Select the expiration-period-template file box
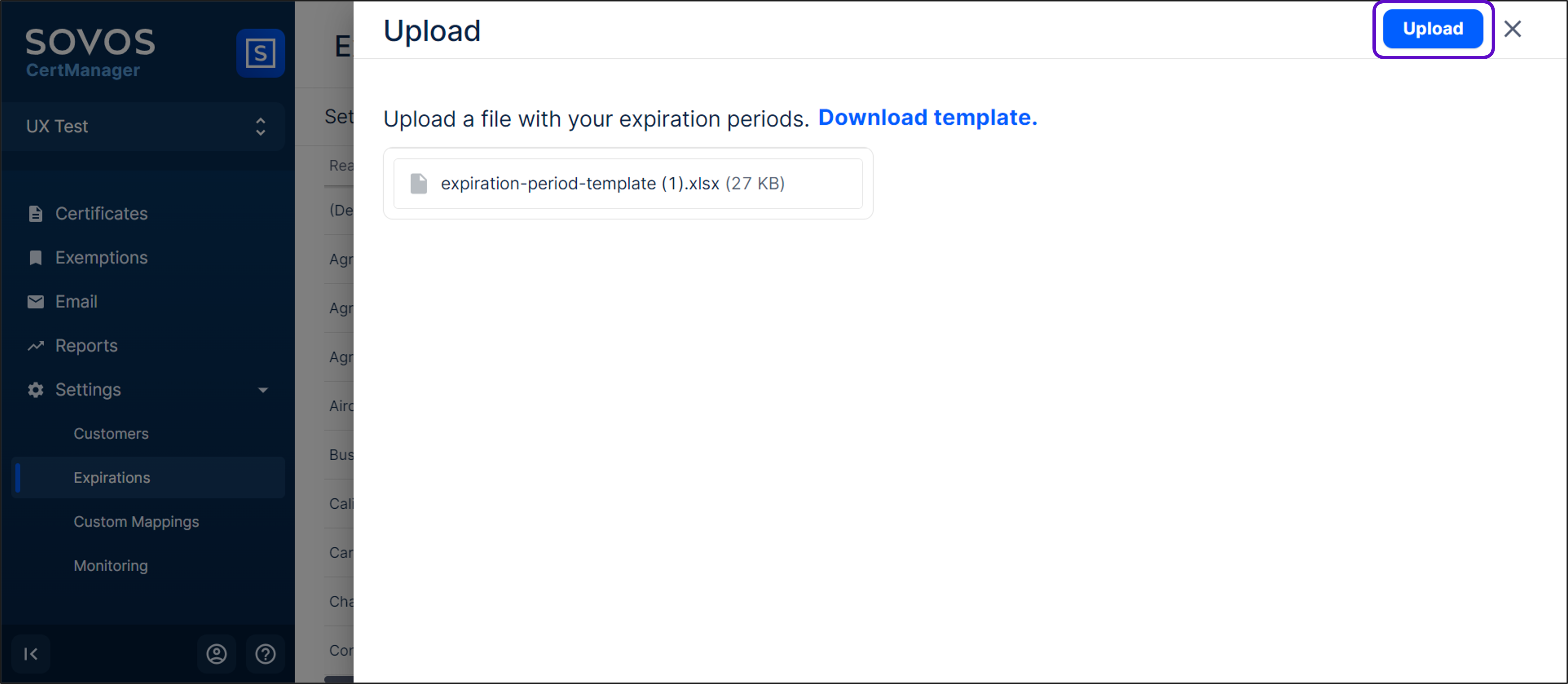Screen dimensions: 1568x684 pyautogui.click(x=628, y=183)
